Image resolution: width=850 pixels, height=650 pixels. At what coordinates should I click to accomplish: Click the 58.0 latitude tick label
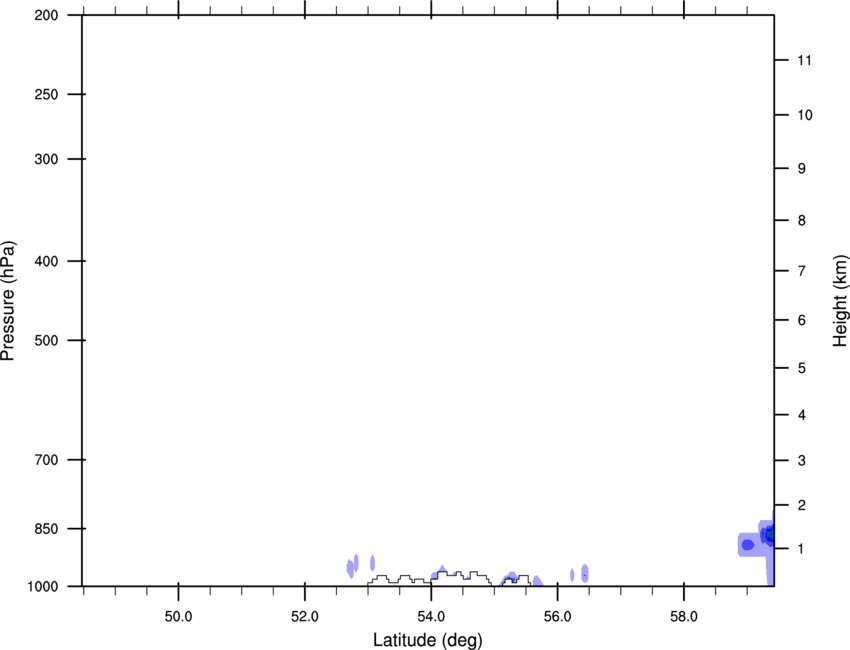684,617
